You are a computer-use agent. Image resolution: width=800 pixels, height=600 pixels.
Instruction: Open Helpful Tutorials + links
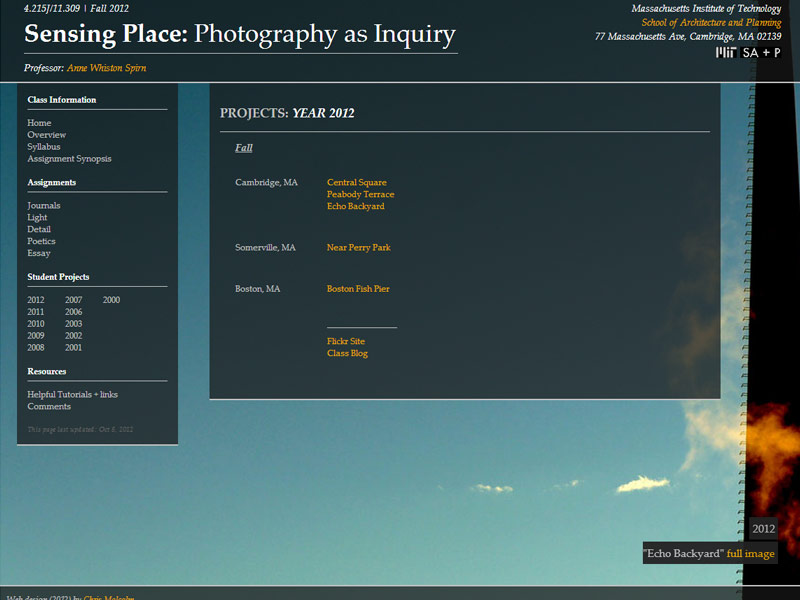[x=72, y=395]
